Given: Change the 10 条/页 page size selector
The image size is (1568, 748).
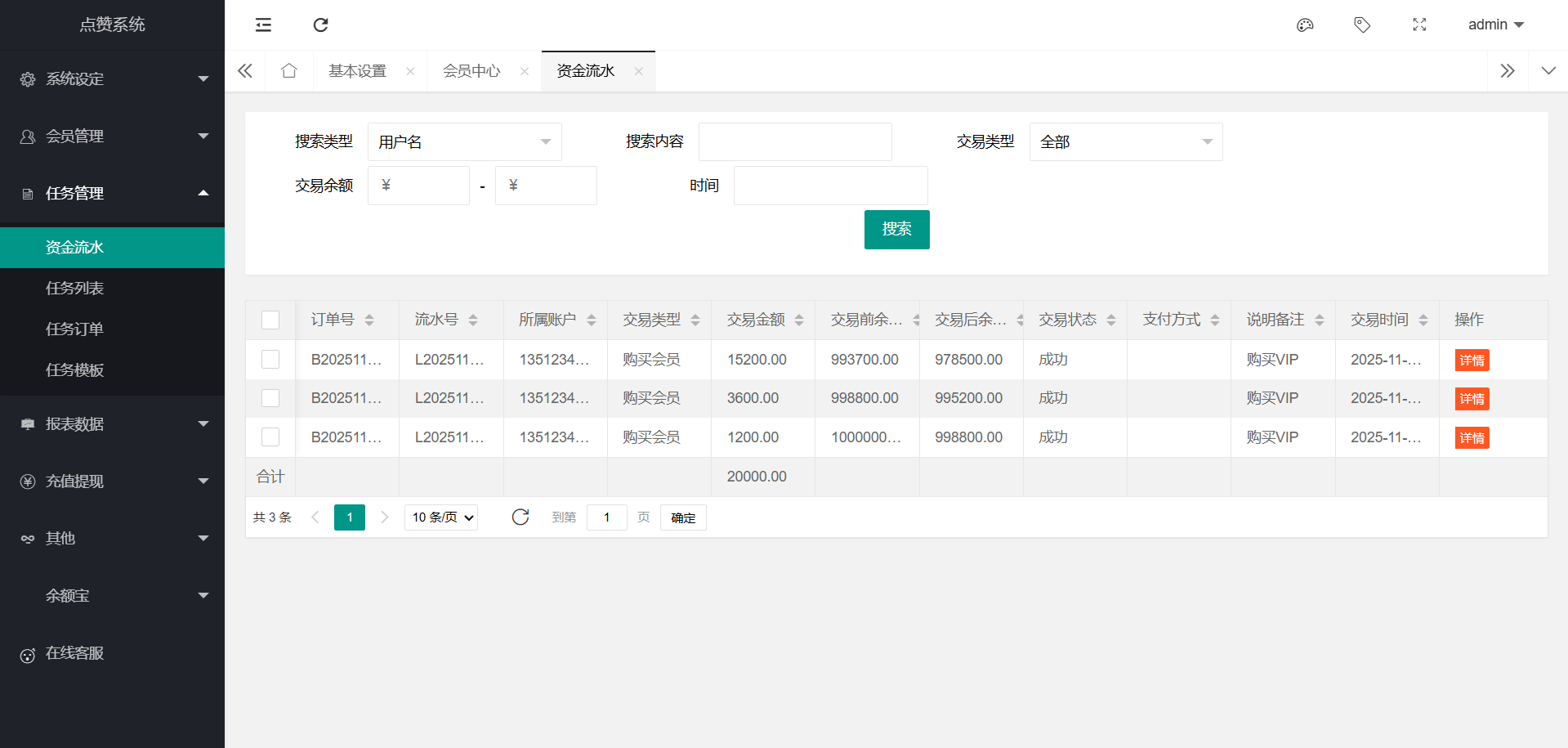Looking at the screenshot, I should click(x=441, y=517).
